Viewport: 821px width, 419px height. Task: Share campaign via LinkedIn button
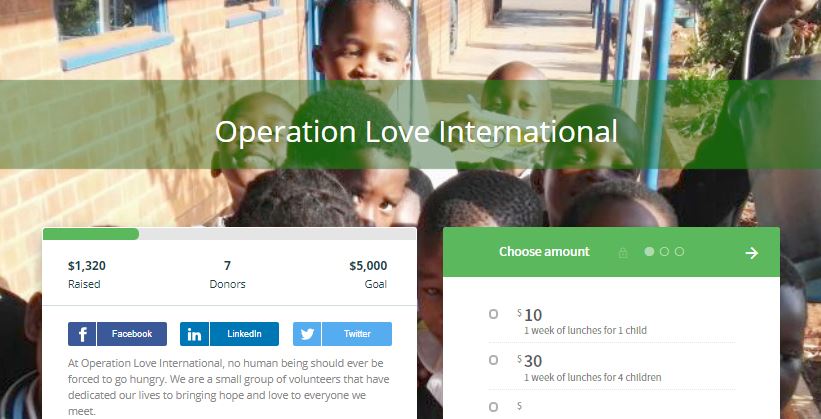[229, 334]
